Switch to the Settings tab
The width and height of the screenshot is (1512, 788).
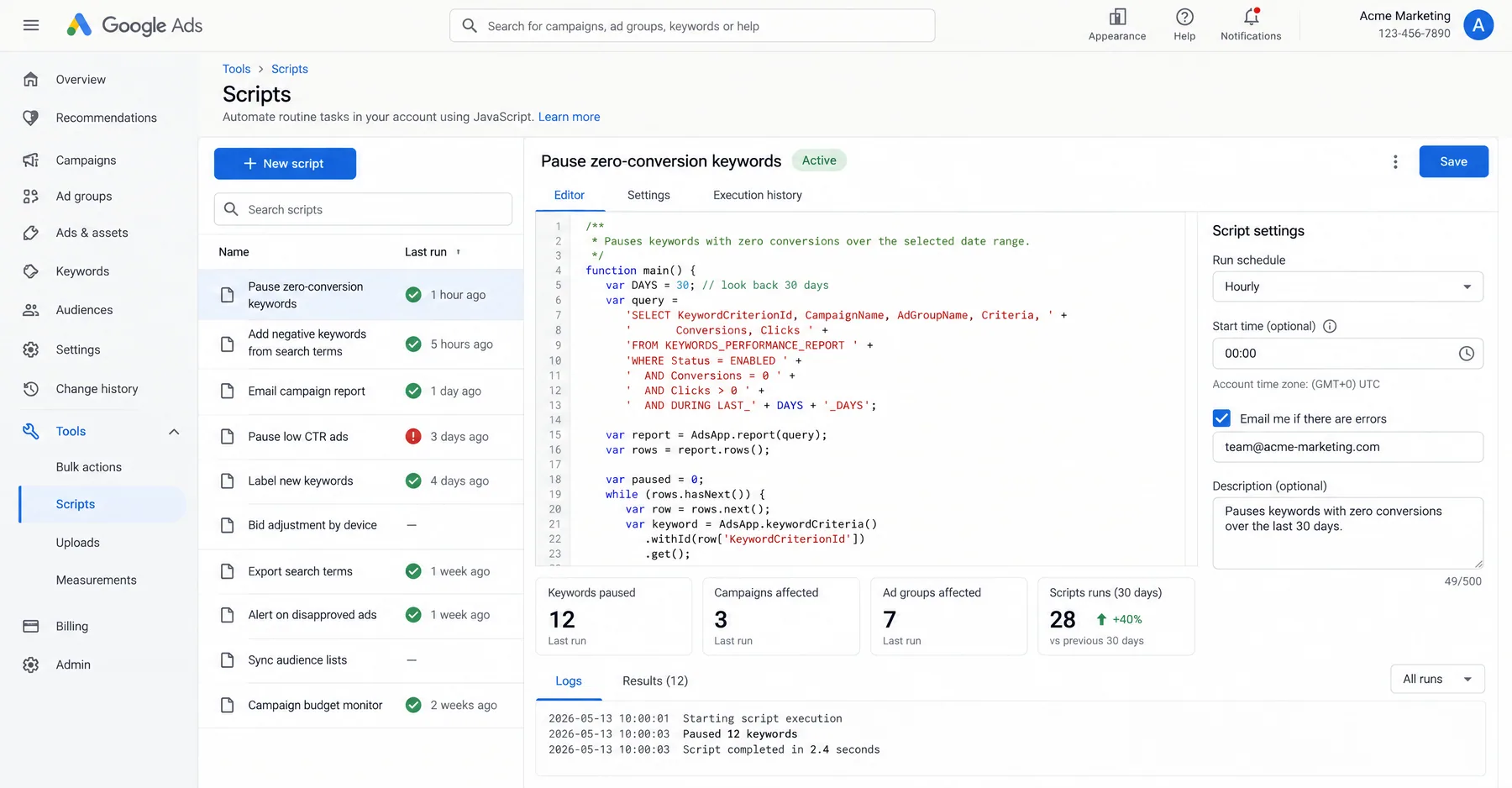tap(648, 195)
